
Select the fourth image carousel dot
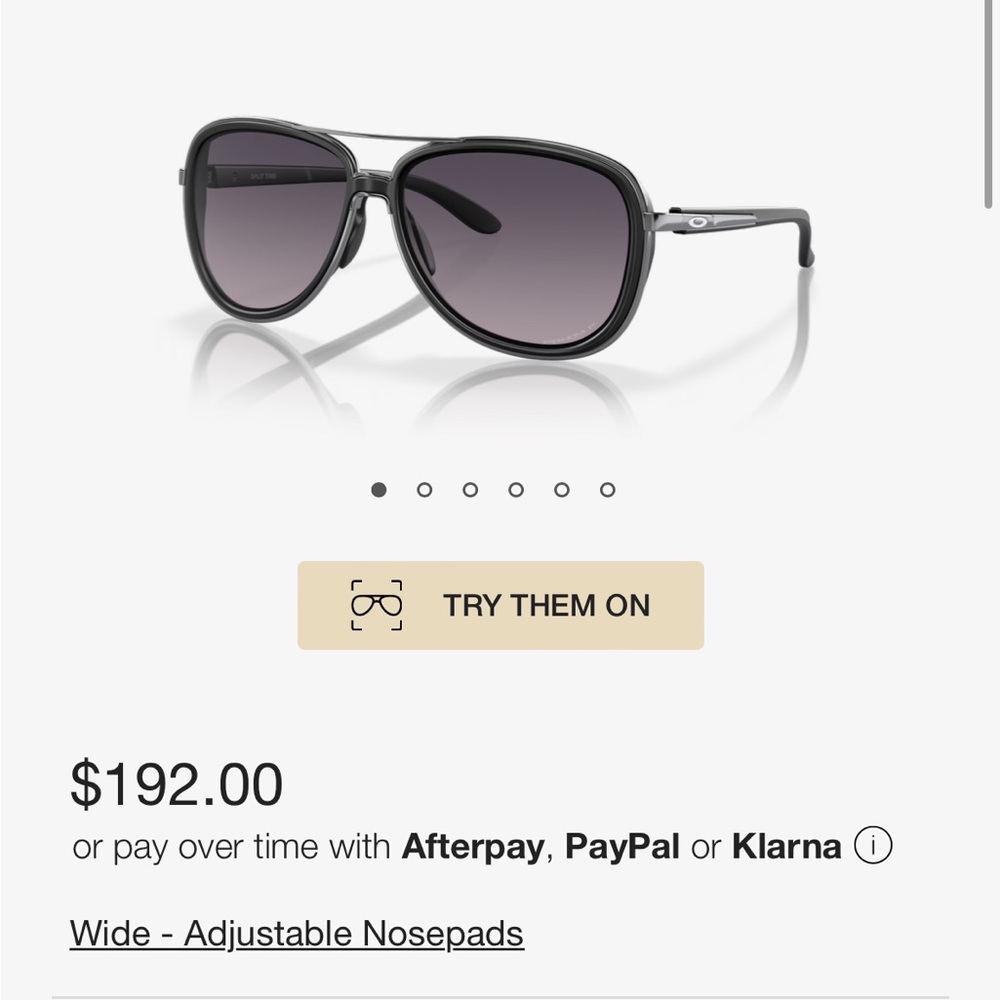tap(515, 490)
